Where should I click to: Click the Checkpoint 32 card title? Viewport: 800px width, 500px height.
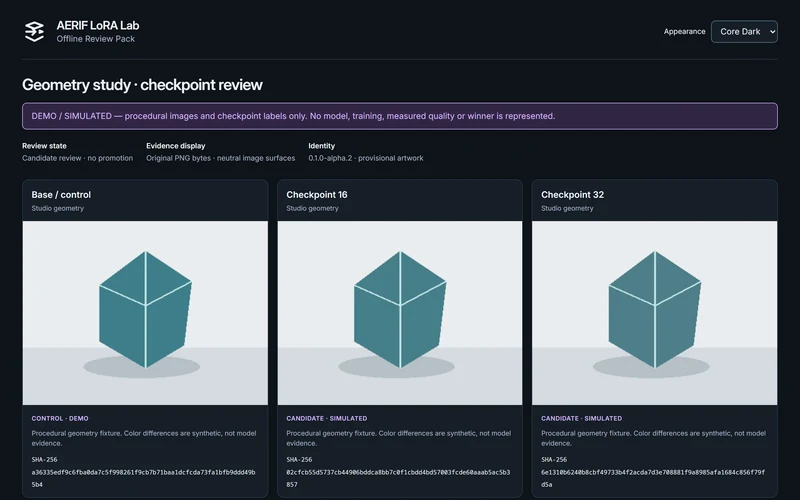point(572,195)
